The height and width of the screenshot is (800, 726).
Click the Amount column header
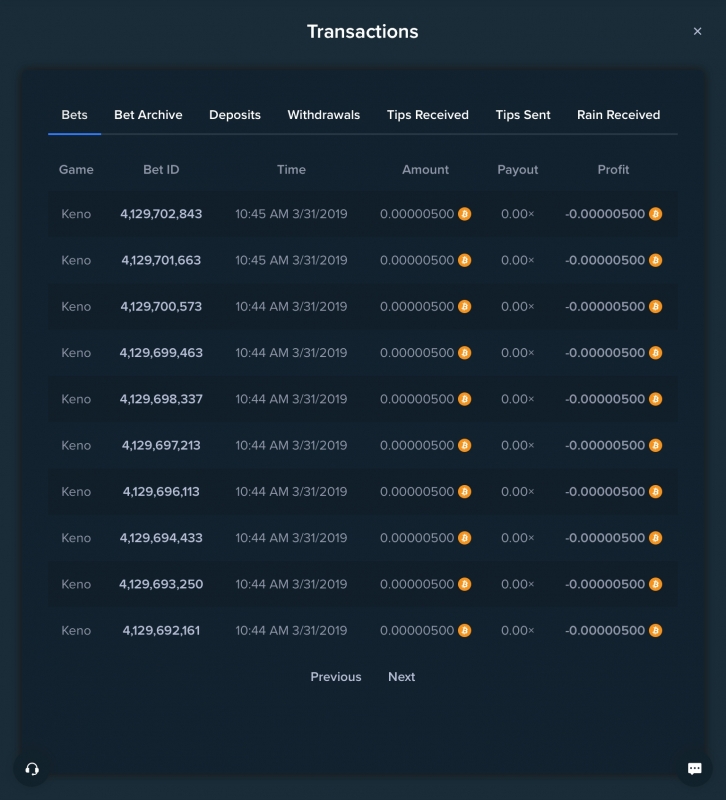[425, 169]
